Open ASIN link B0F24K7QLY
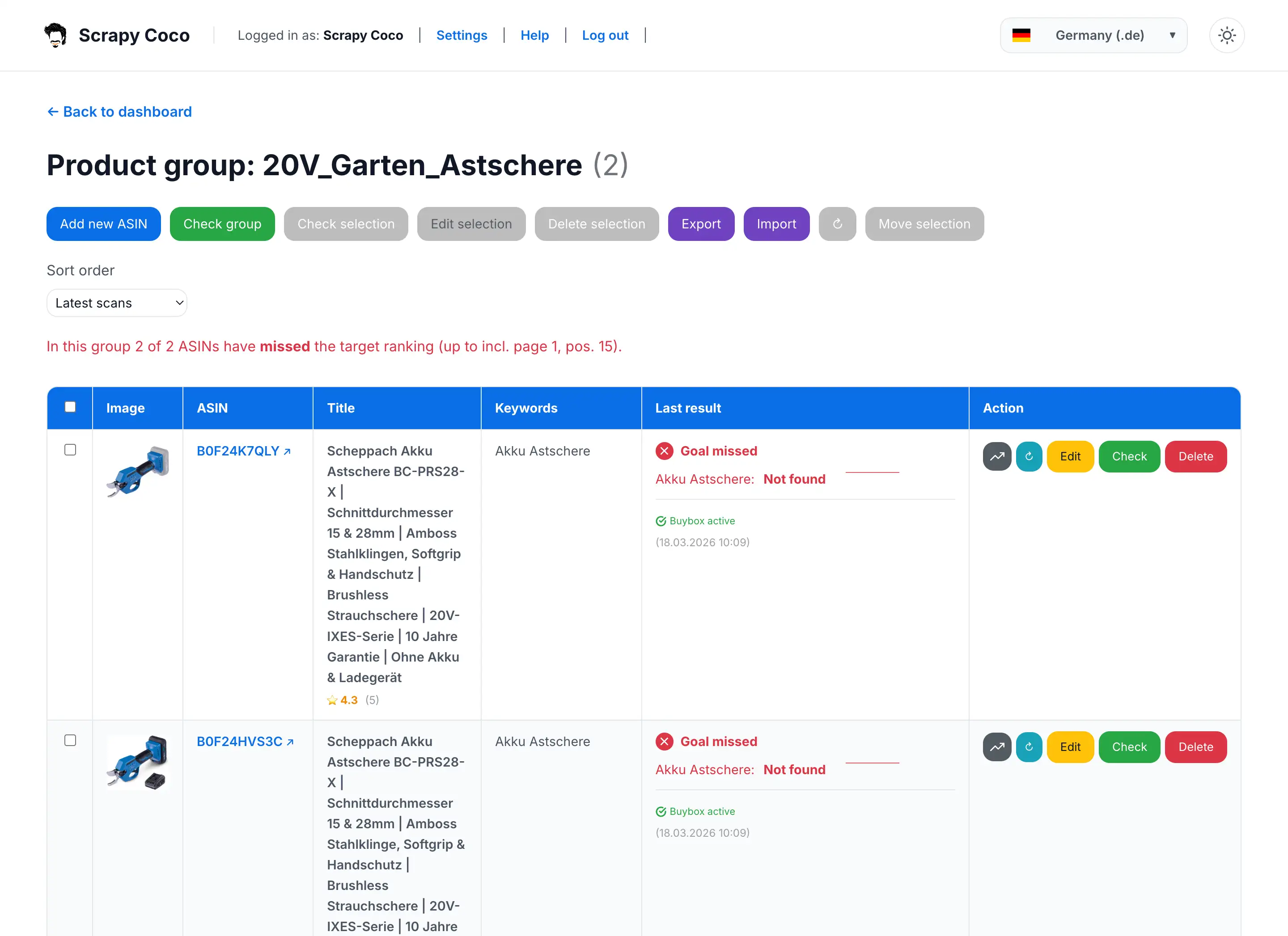 (244, 451)
